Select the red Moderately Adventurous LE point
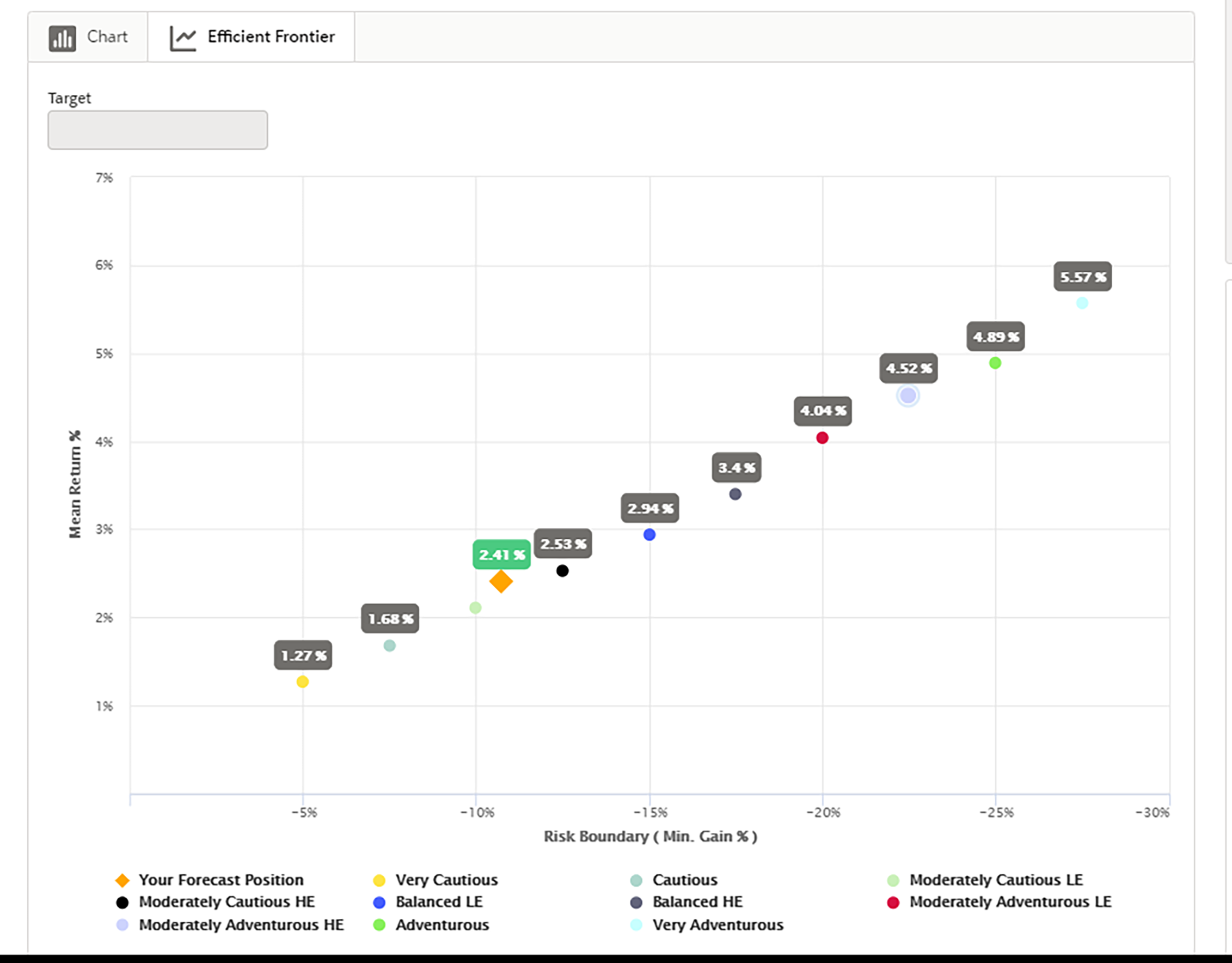This screenshot has height=963, width=1232. point(823,437)
